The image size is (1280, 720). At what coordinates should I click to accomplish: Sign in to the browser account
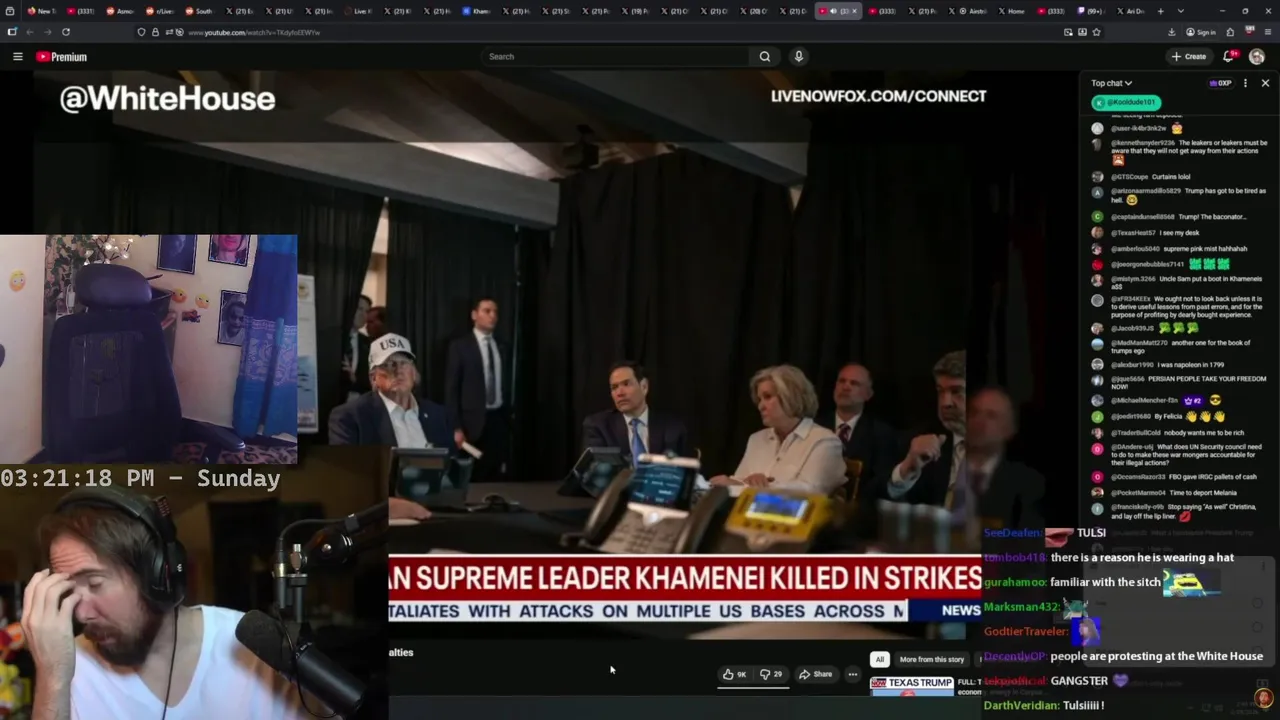(1201, 32)
